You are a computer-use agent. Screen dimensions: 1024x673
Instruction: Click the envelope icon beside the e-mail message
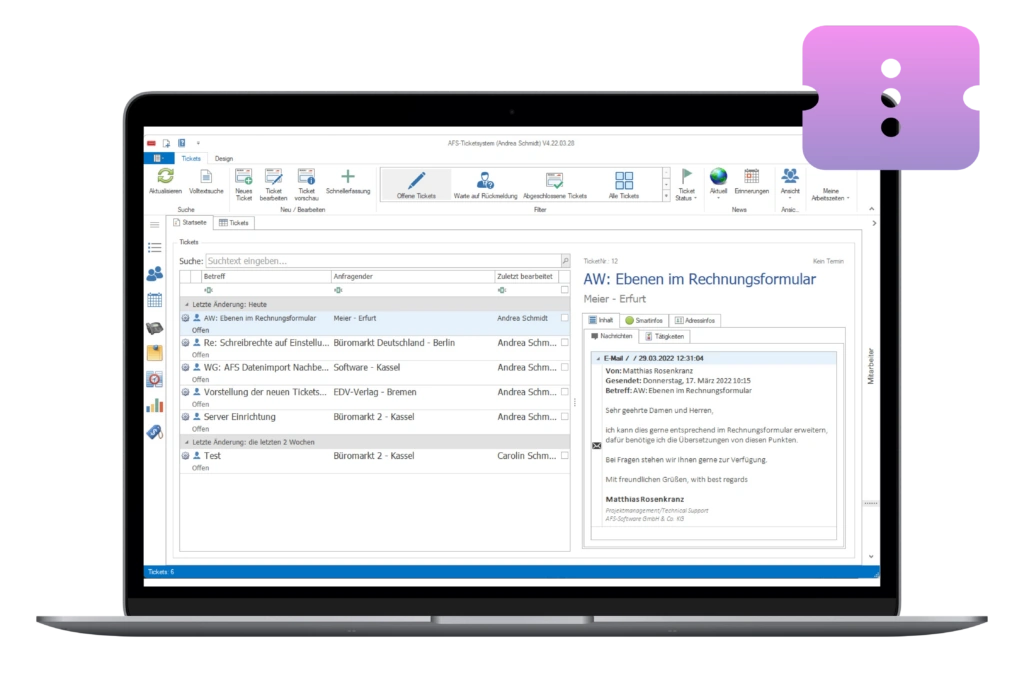pos(597,446)
